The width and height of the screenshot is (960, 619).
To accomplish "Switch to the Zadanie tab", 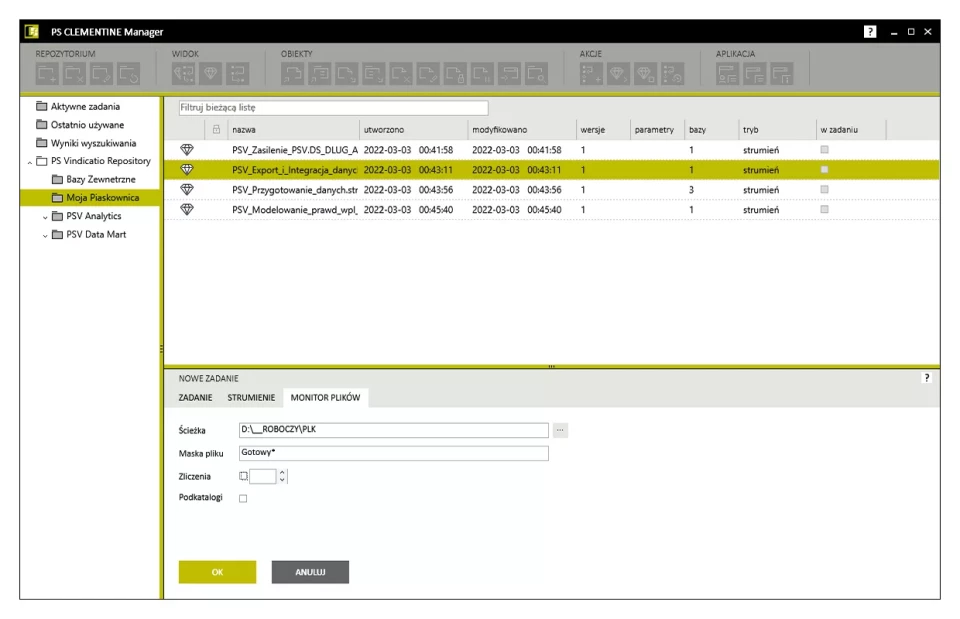I will click(195, 398).
